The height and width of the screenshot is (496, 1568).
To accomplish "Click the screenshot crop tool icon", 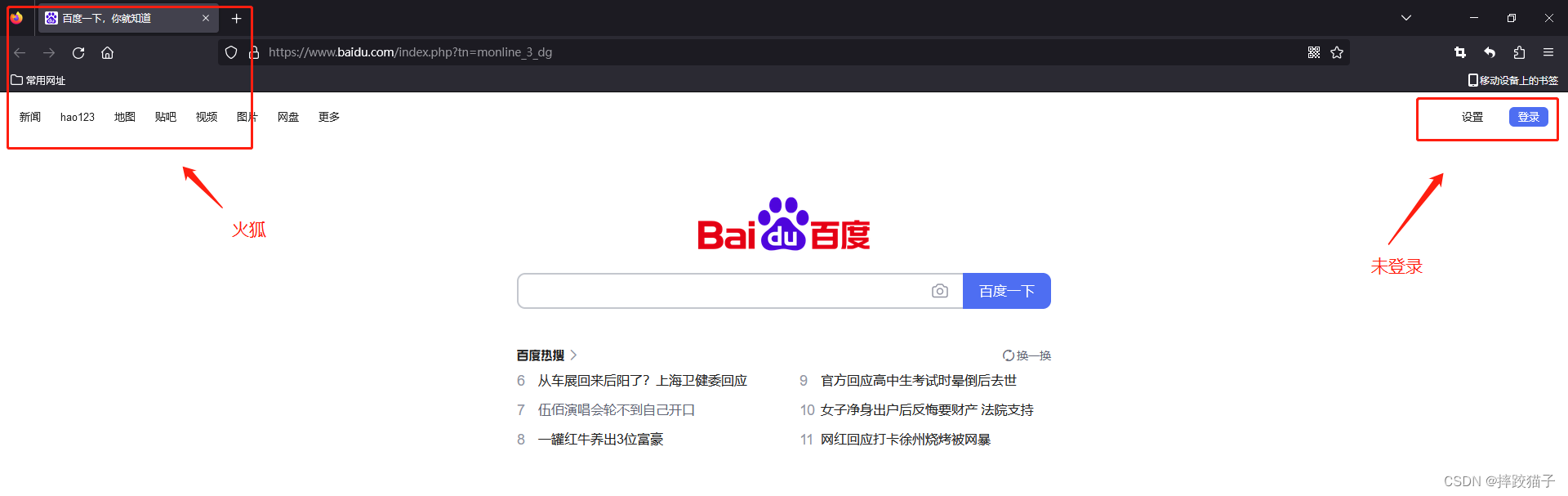I will (x=1460, y=52).
